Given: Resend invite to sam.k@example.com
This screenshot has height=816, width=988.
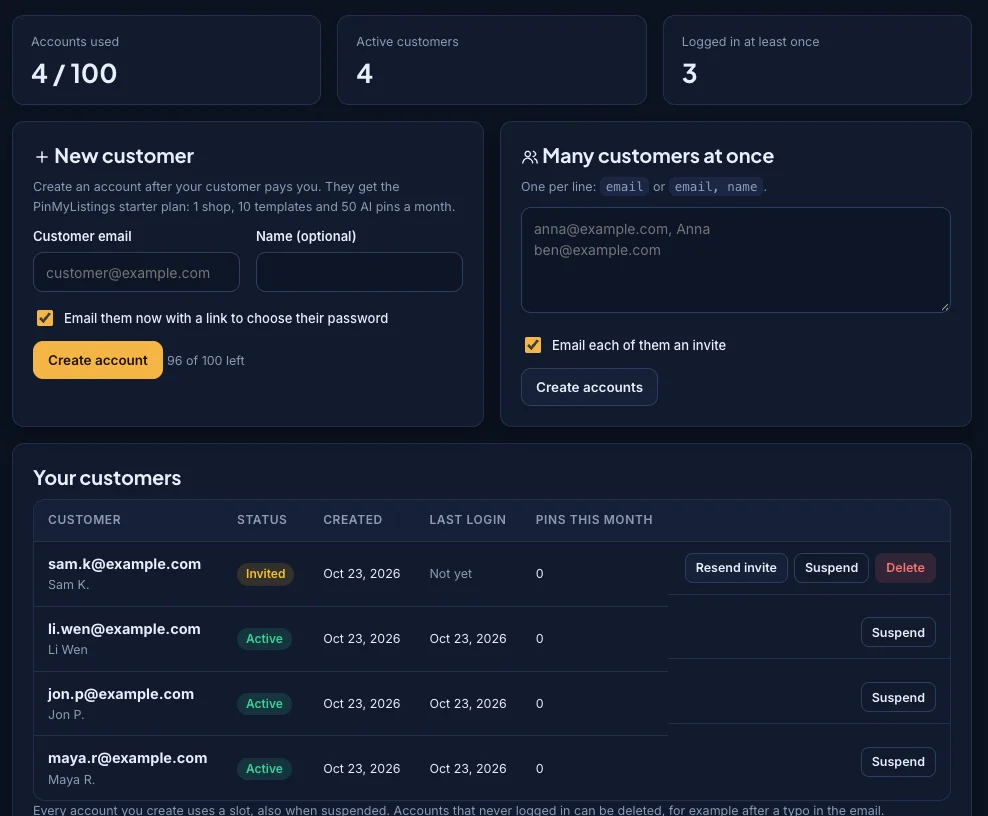Looking at the screenshot, I should point(736,568).
